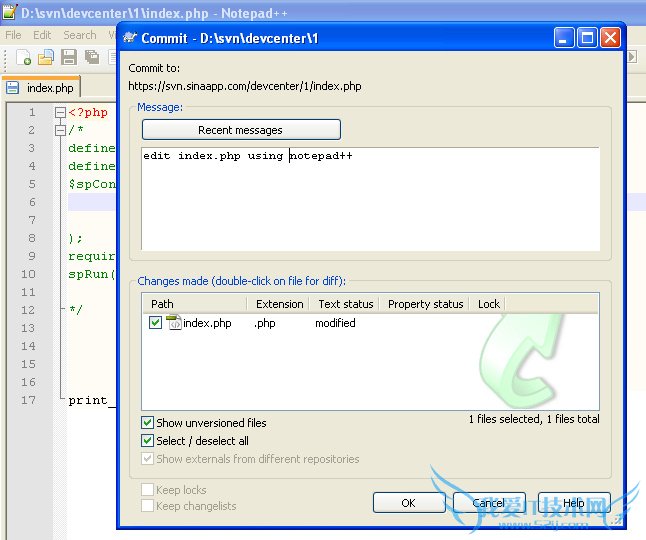Cancel the commit dialog
Image resolution: width=646 pixels, height=540 pixels.
489,503
